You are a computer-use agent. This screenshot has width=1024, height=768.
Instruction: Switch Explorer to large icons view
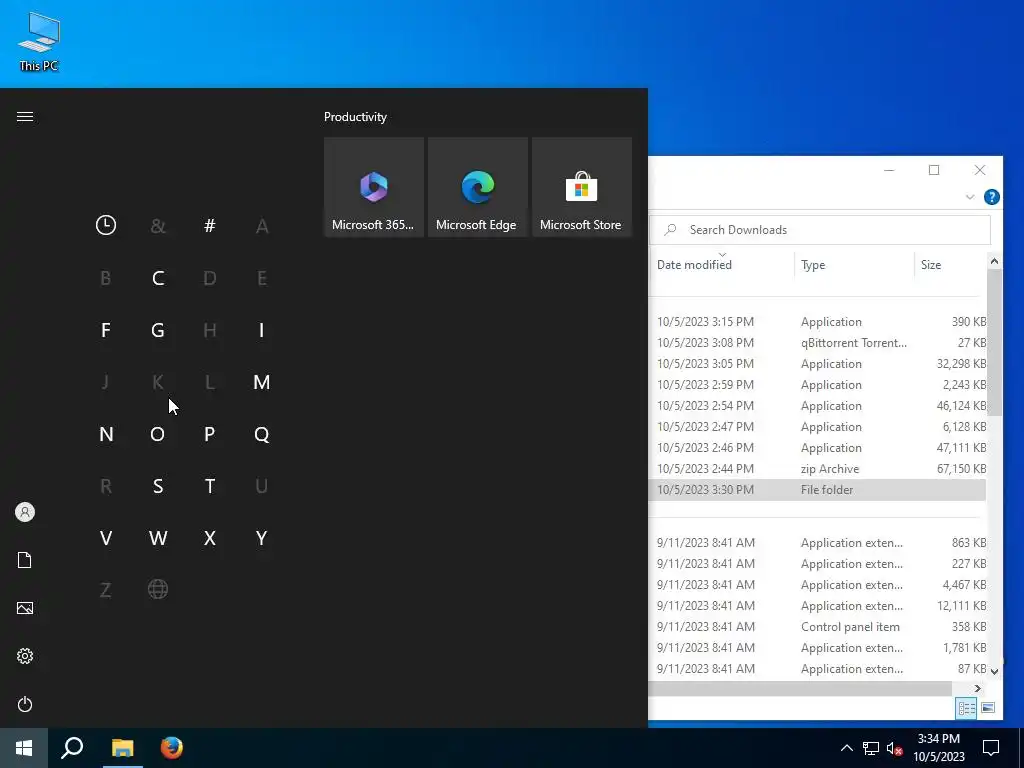coord(987,708)
